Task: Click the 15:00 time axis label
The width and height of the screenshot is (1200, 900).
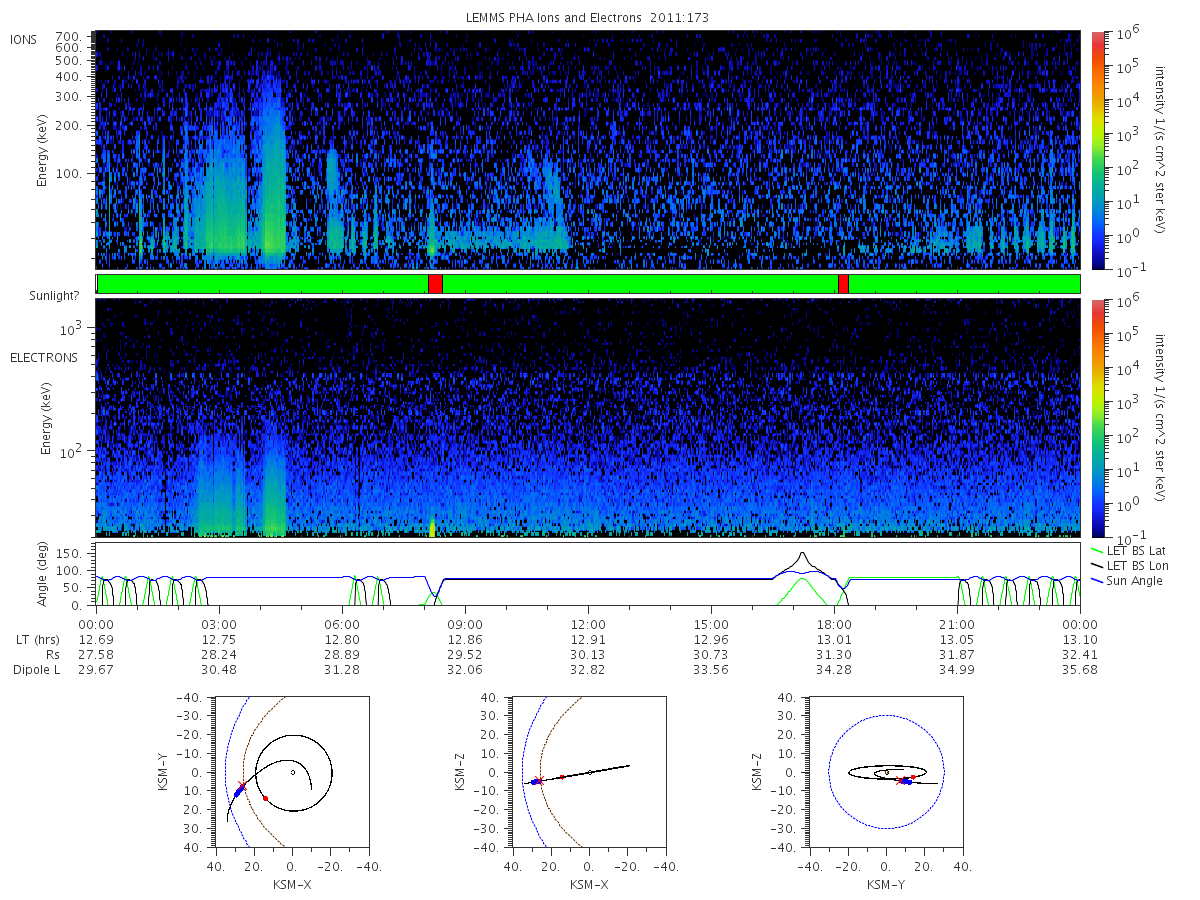Action: point(711,625)
